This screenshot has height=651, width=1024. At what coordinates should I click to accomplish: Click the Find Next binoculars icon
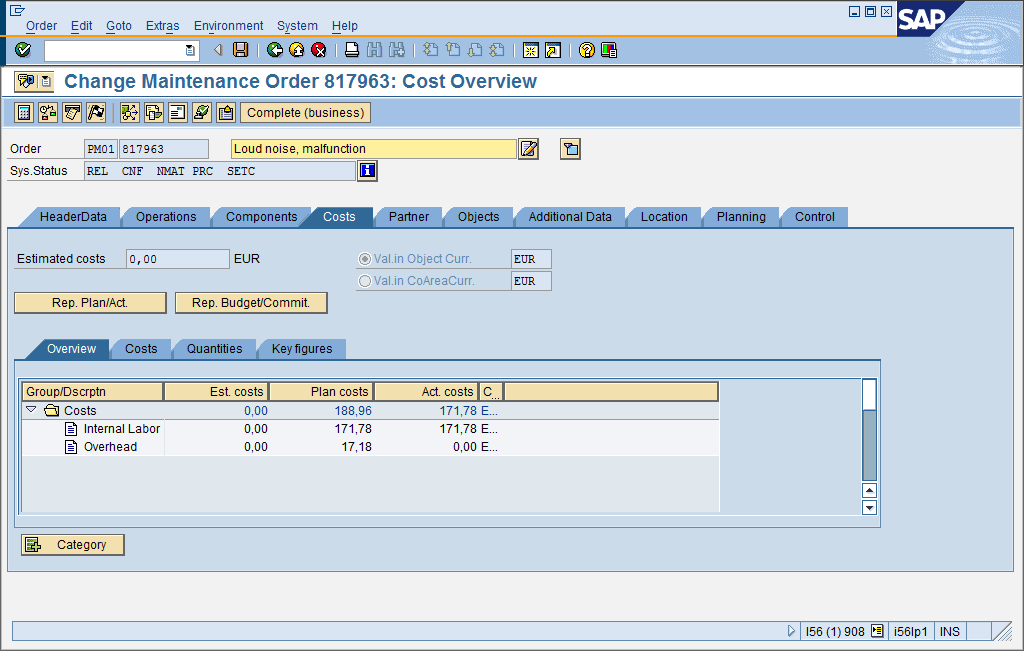[x=396, y=50]
